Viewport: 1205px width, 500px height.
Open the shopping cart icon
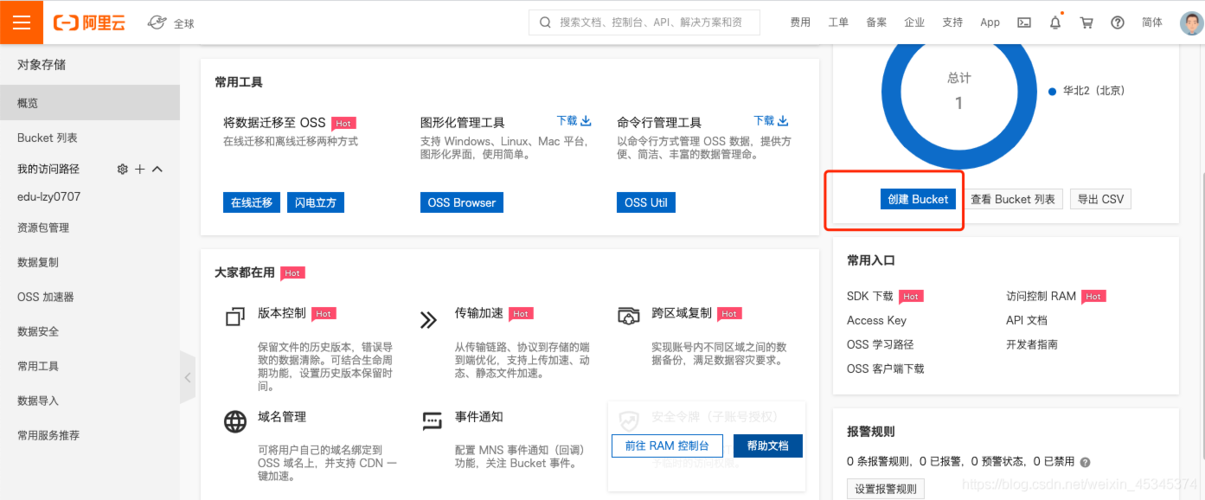point(1086,23)
